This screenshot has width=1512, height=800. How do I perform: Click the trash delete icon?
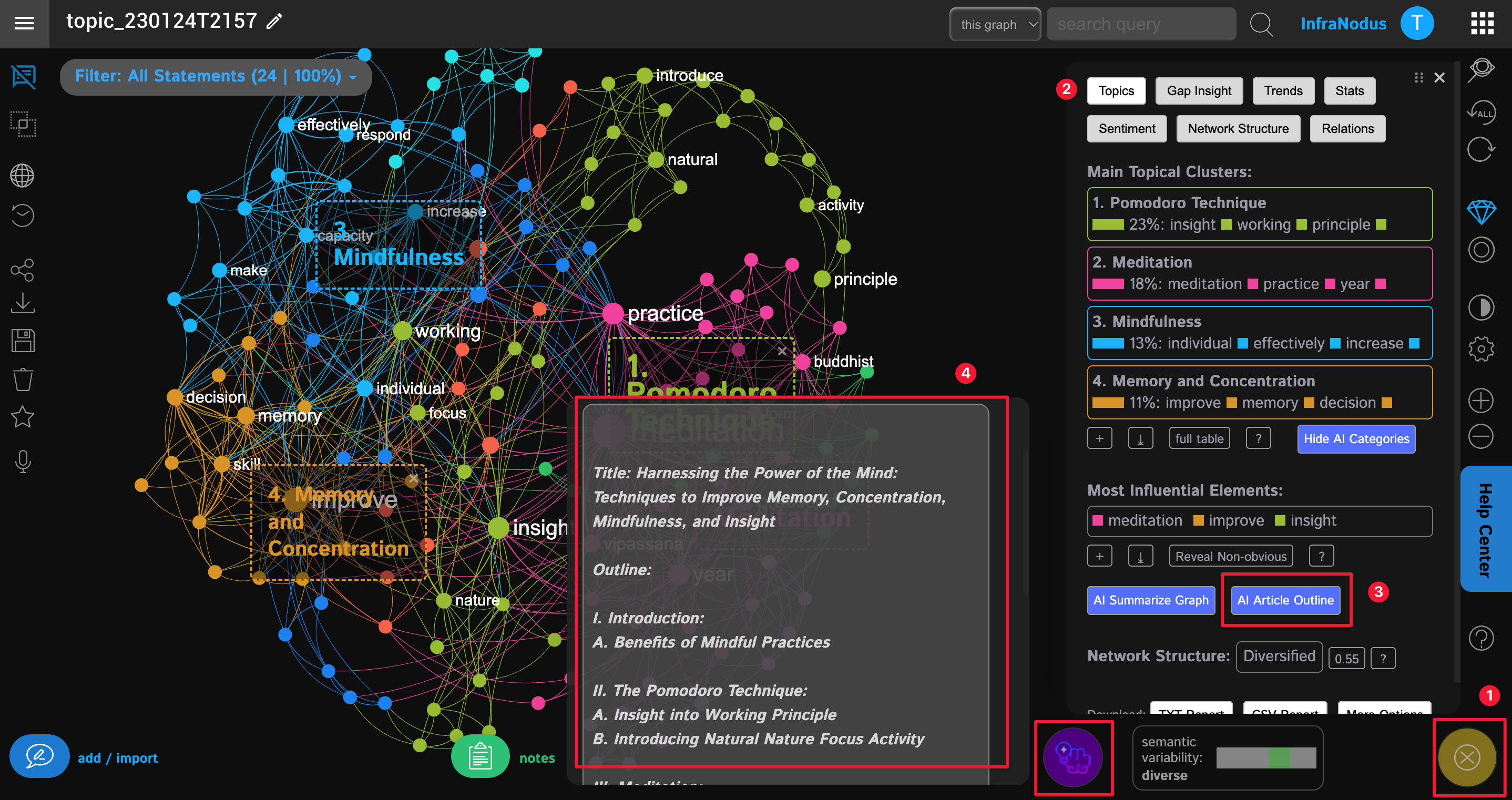coord(23,379)
